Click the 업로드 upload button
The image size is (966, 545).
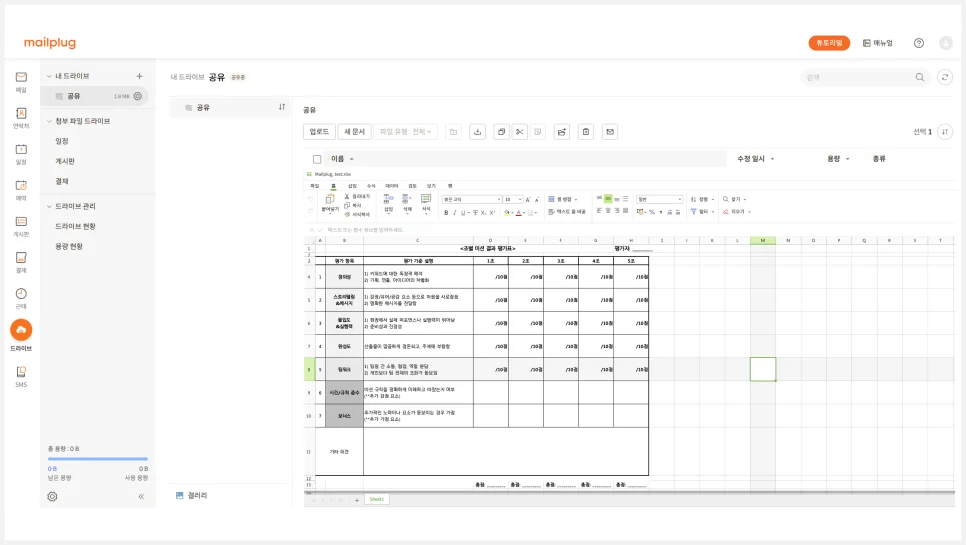[x=319, y=132]
